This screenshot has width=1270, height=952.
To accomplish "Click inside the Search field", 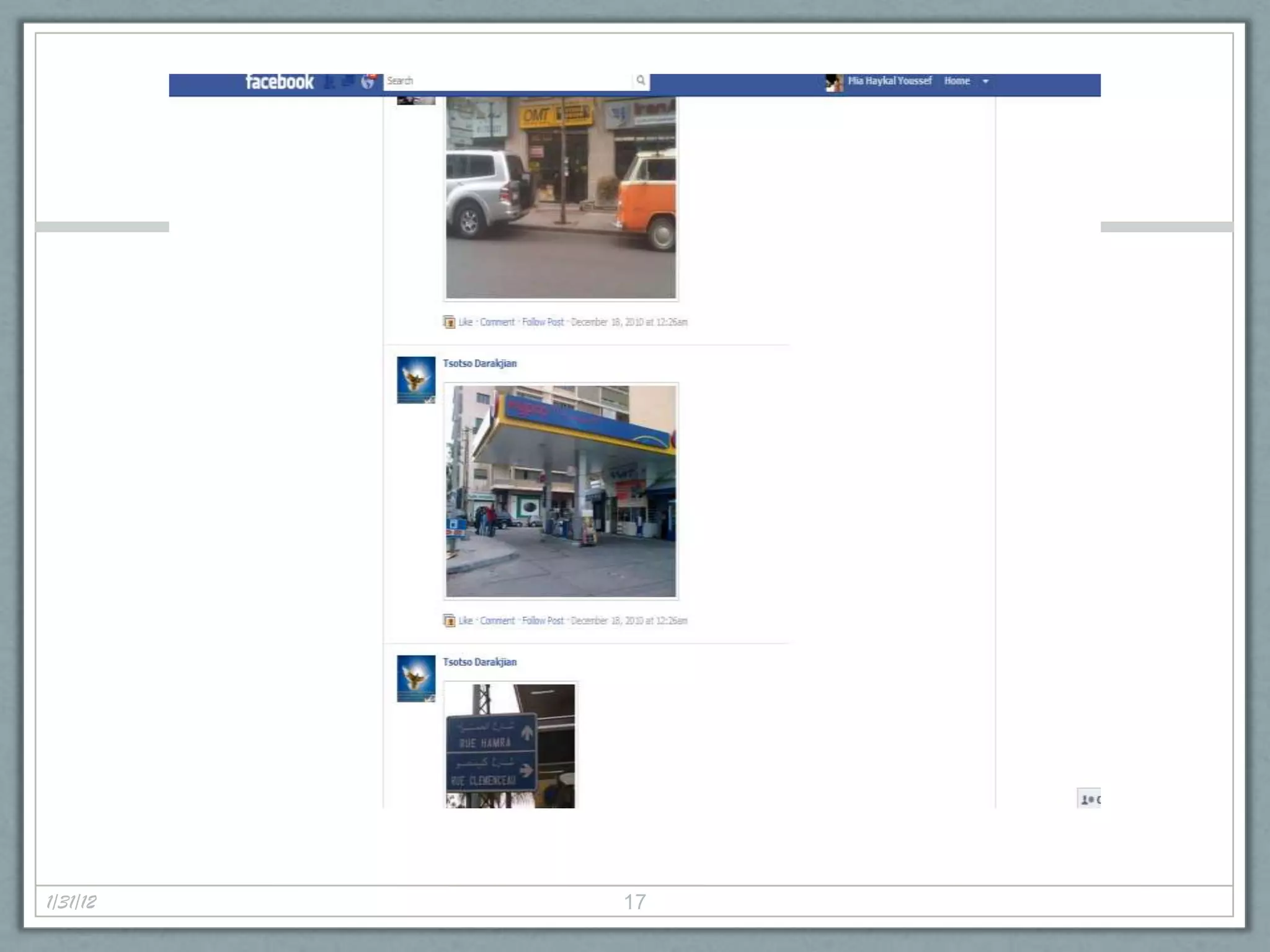I will [x=508, y=81].
